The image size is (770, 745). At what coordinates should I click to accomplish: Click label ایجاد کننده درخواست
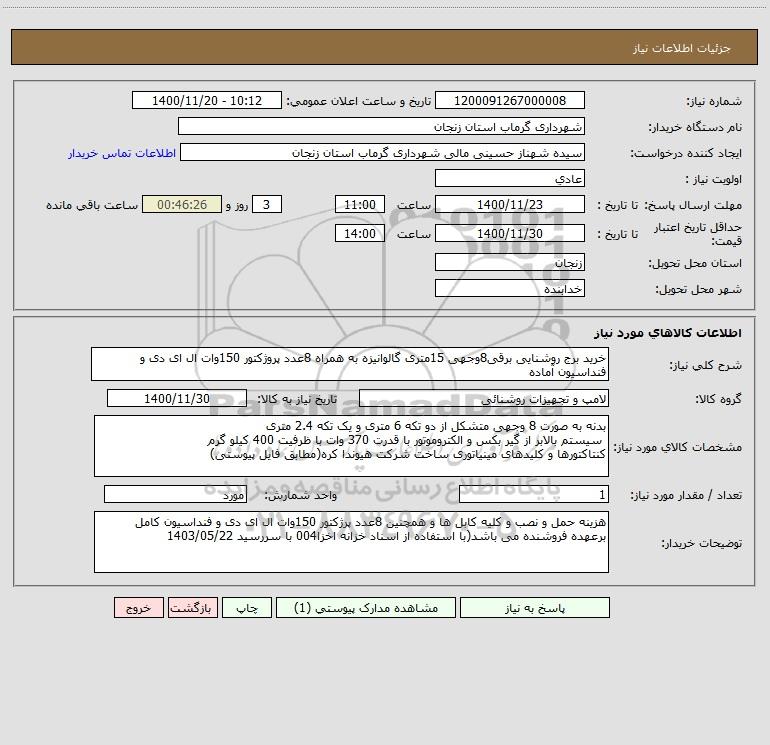pos(686,154)
